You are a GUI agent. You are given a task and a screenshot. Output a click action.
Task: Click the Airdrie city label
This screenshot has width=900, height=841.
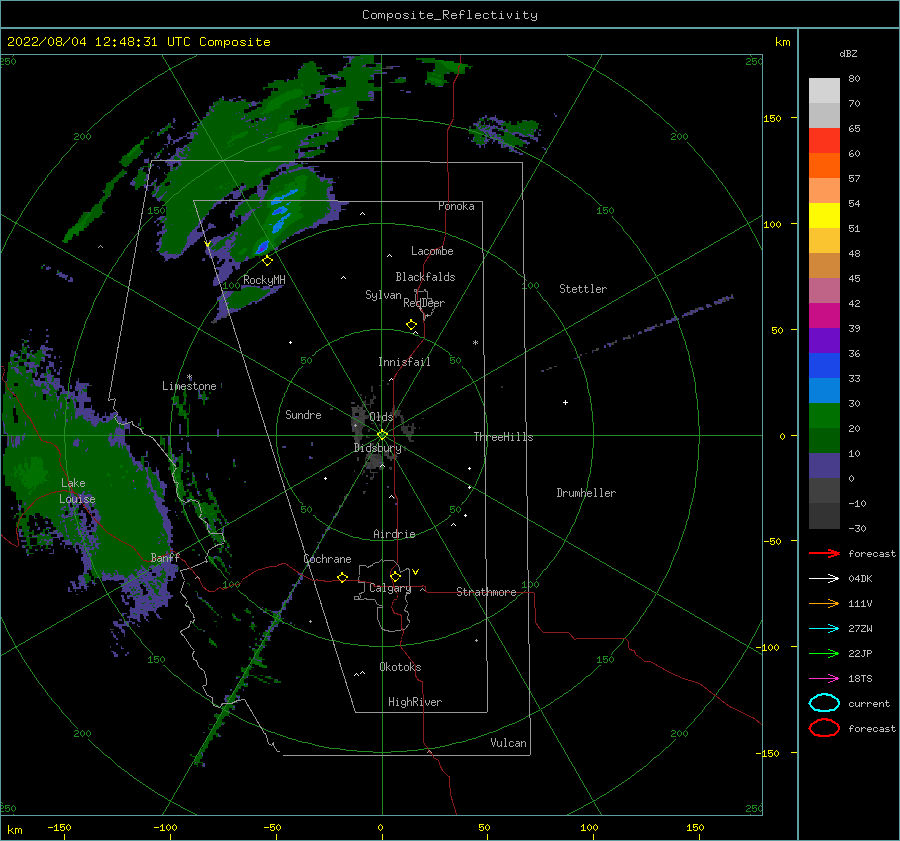point(394,534)
